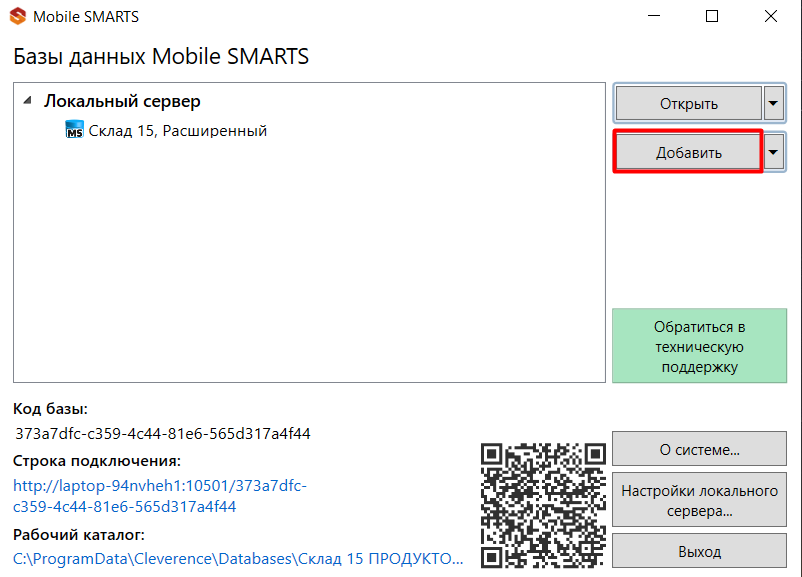Viewport: 802px width, 577px height.
Task: Click the QR code for the database connection
Action: point(543,505)
